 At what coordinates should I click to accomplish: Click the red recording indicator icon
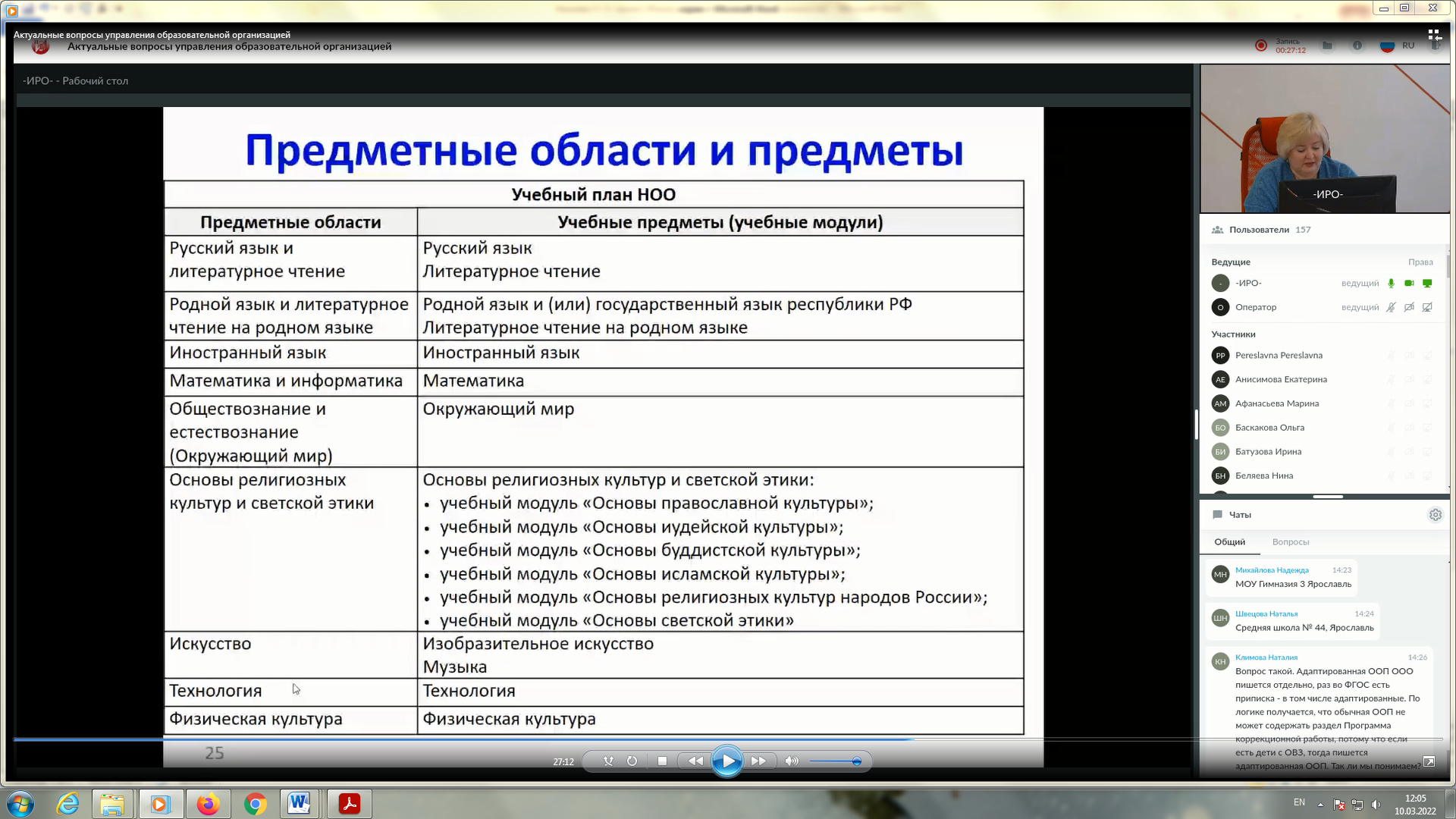[1261, 45]
